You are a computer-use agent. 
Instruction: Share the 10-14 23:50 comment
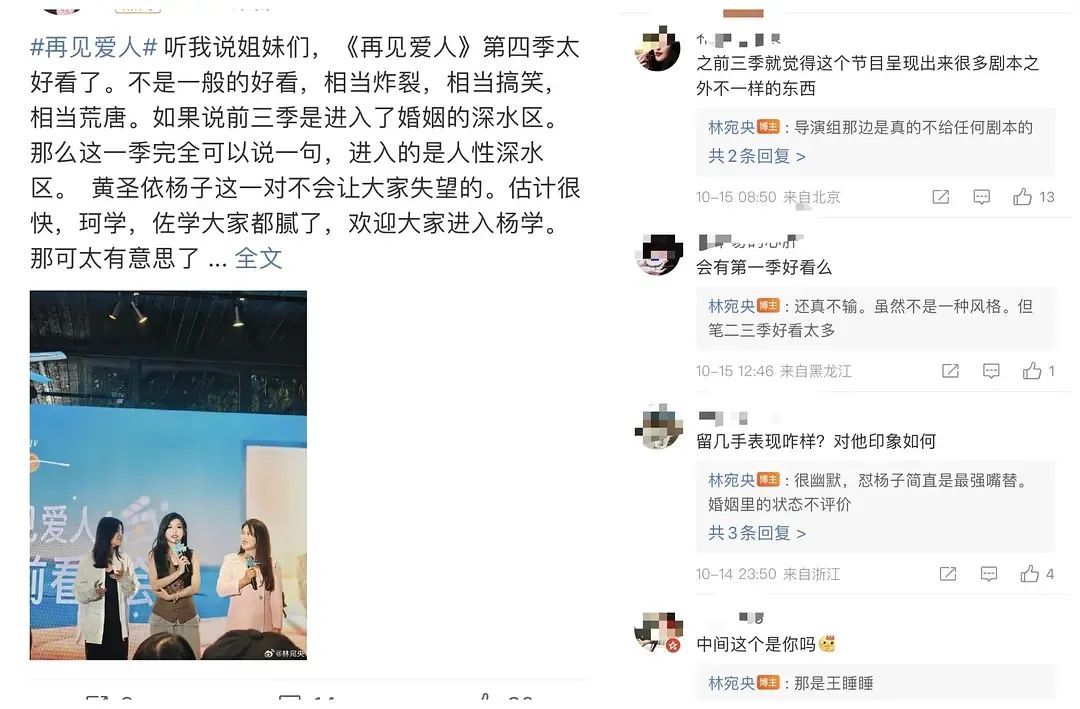click(x=948, y=574)
